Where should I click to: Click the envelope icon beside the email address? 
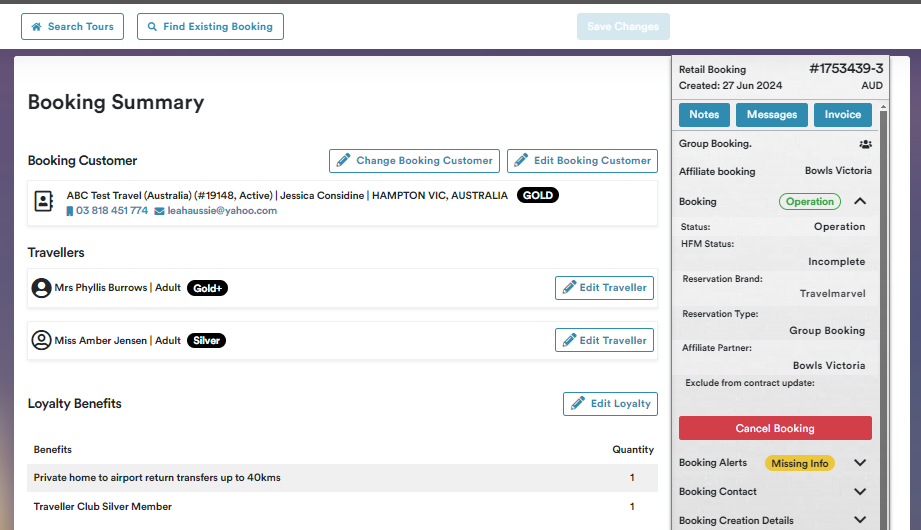pyautogui.click(x=159, y=211)
